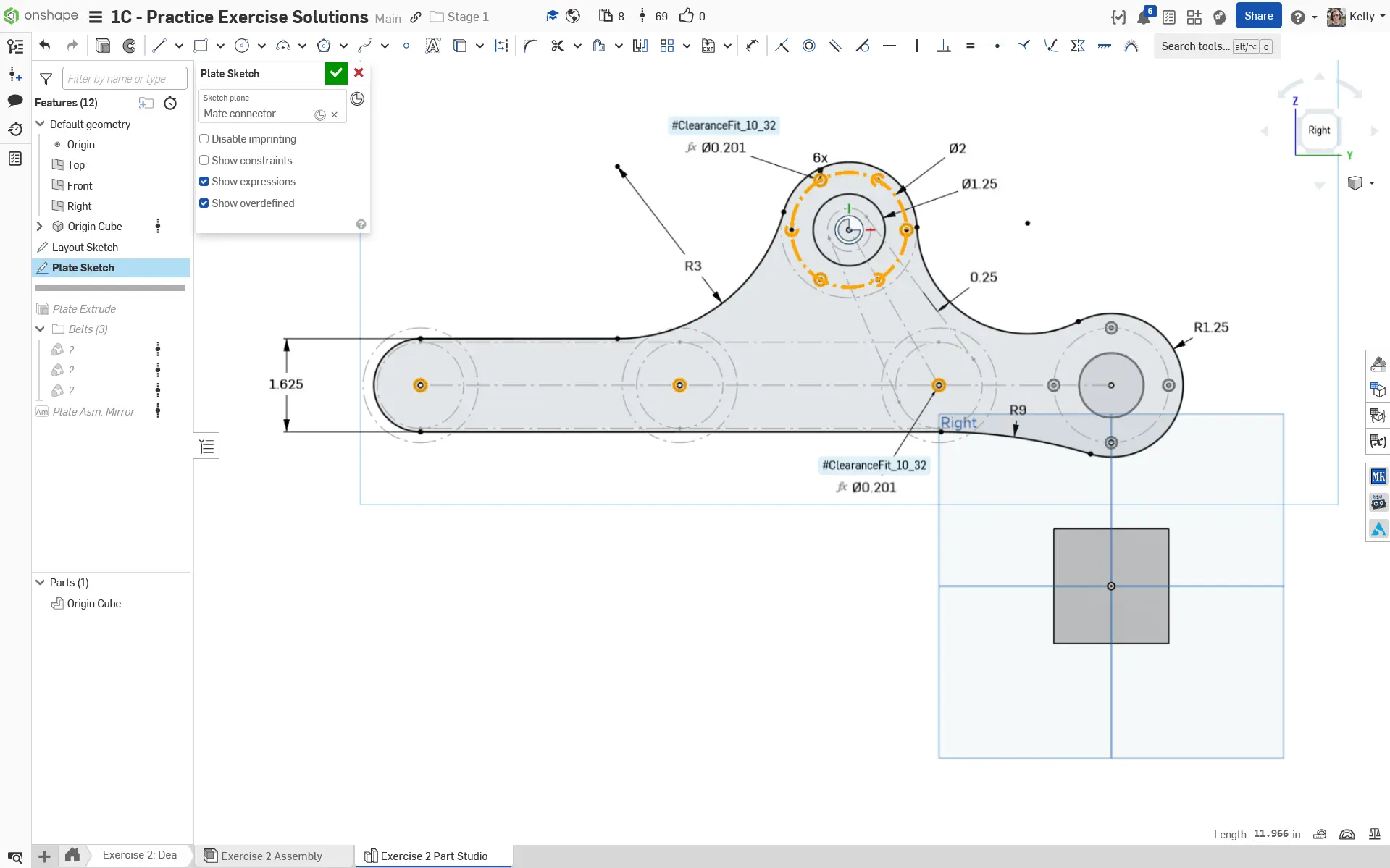1390x868 pixels.
Task: Select the Line sketch tool
Action: [x=159, y=46]
